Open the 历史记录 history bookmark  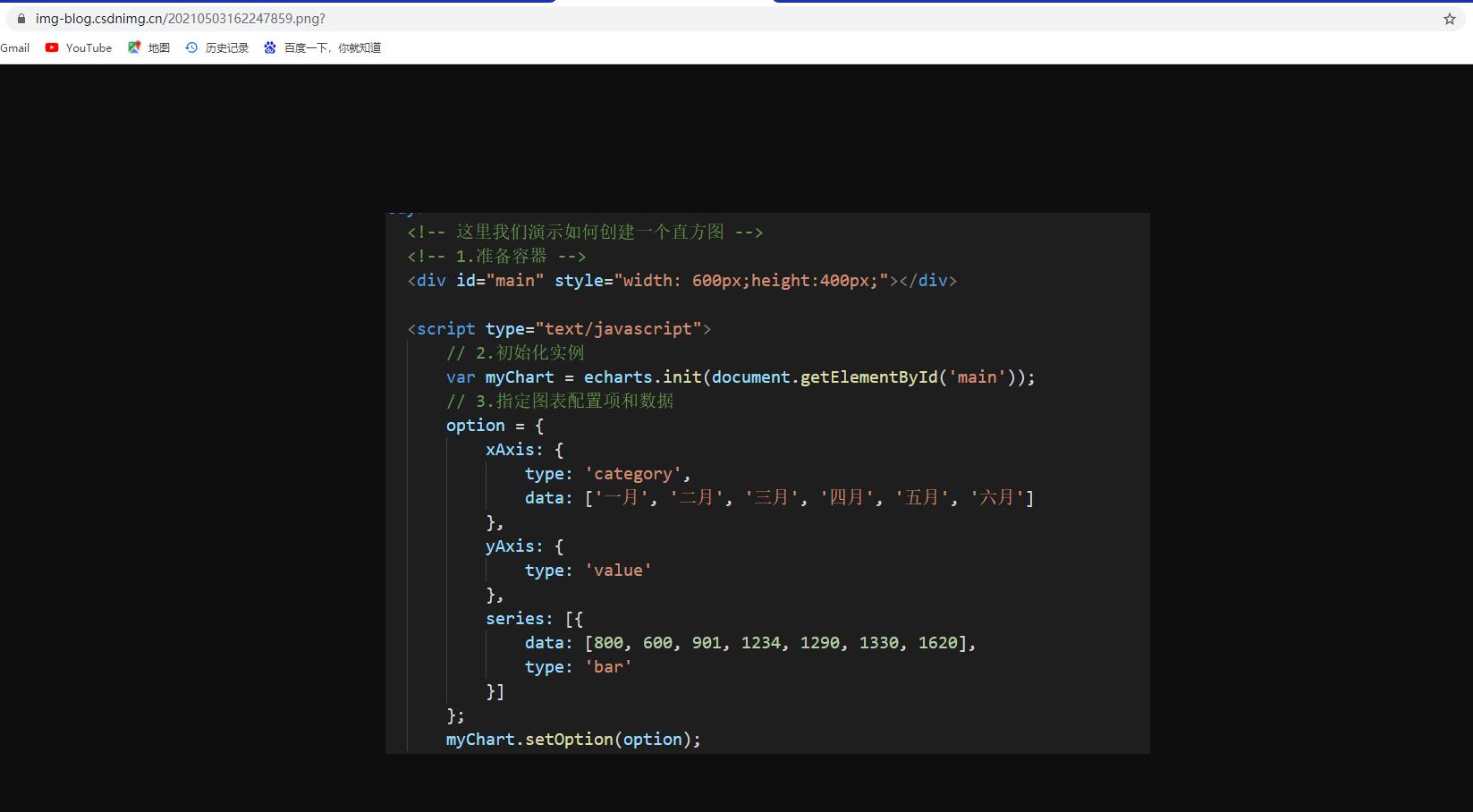pyautogui.click(x=216, y=48)
